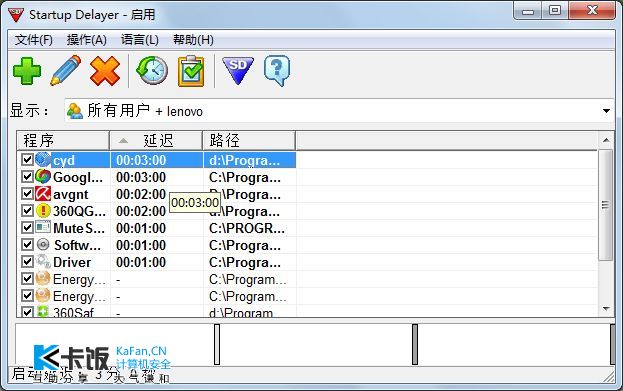The image size is (623, 391).
Task: Click the cyd program icon
Action: pyautogui.click(x=43, y=160)
